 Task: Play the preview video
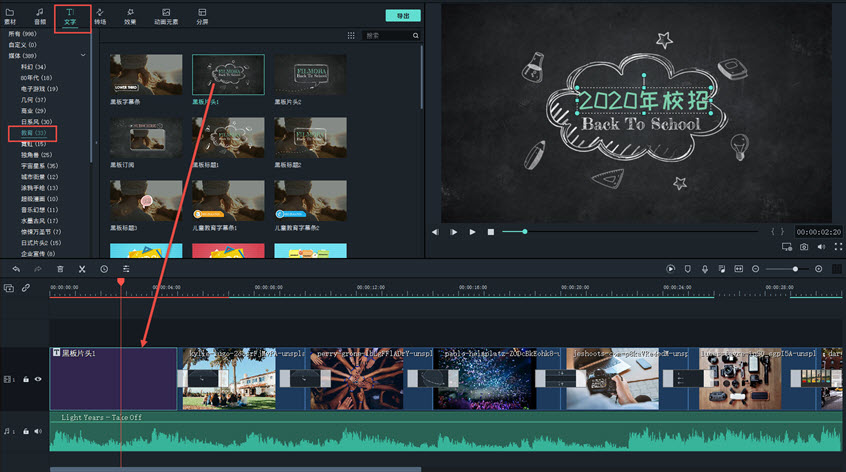pos(472,232)
